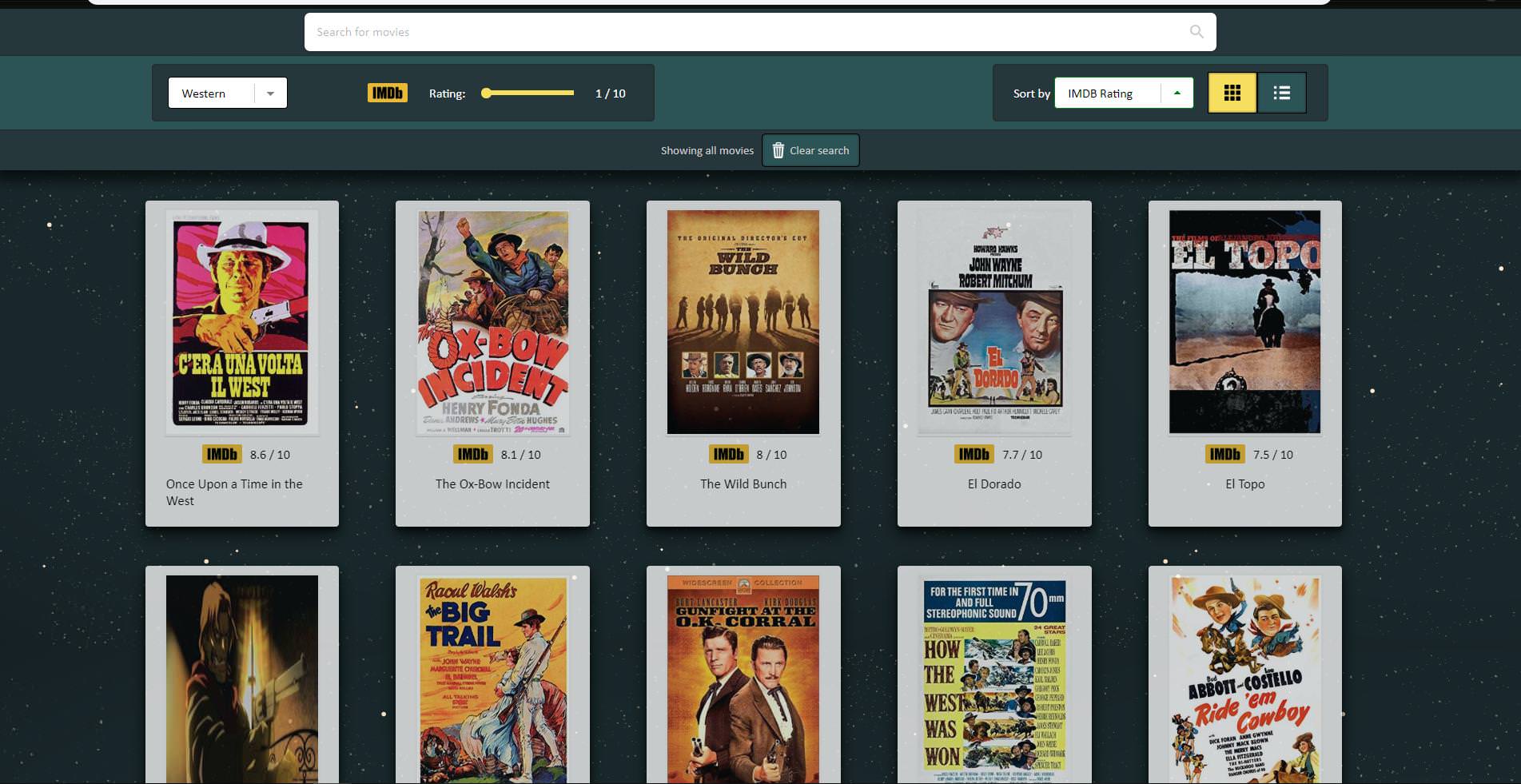Switch to grid view
This screenshot has height=784, width=1521.
point(1232,93)
